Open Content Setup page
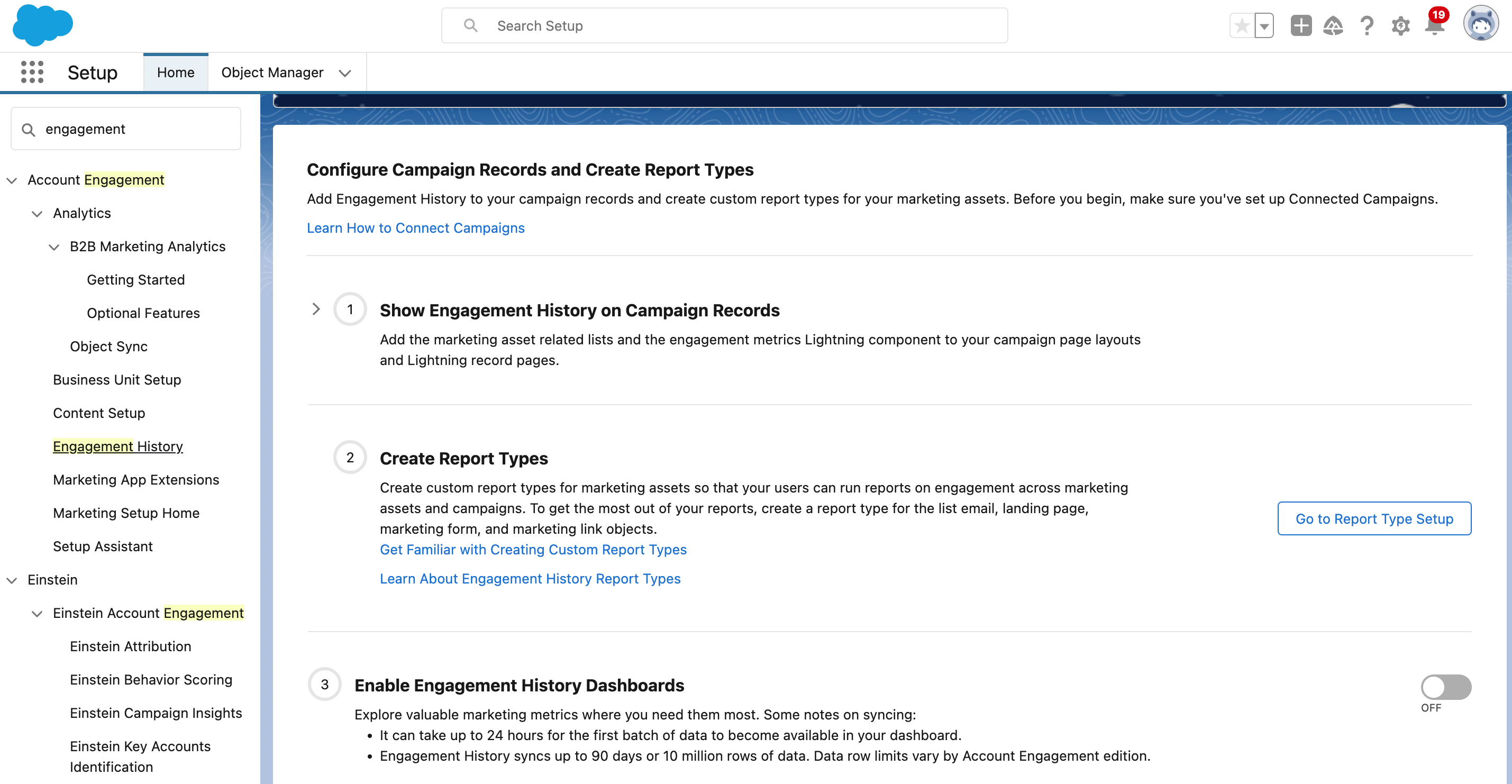Image resolution: width=1512 pixels, height=784 pixels. click(x=98, y=414)
